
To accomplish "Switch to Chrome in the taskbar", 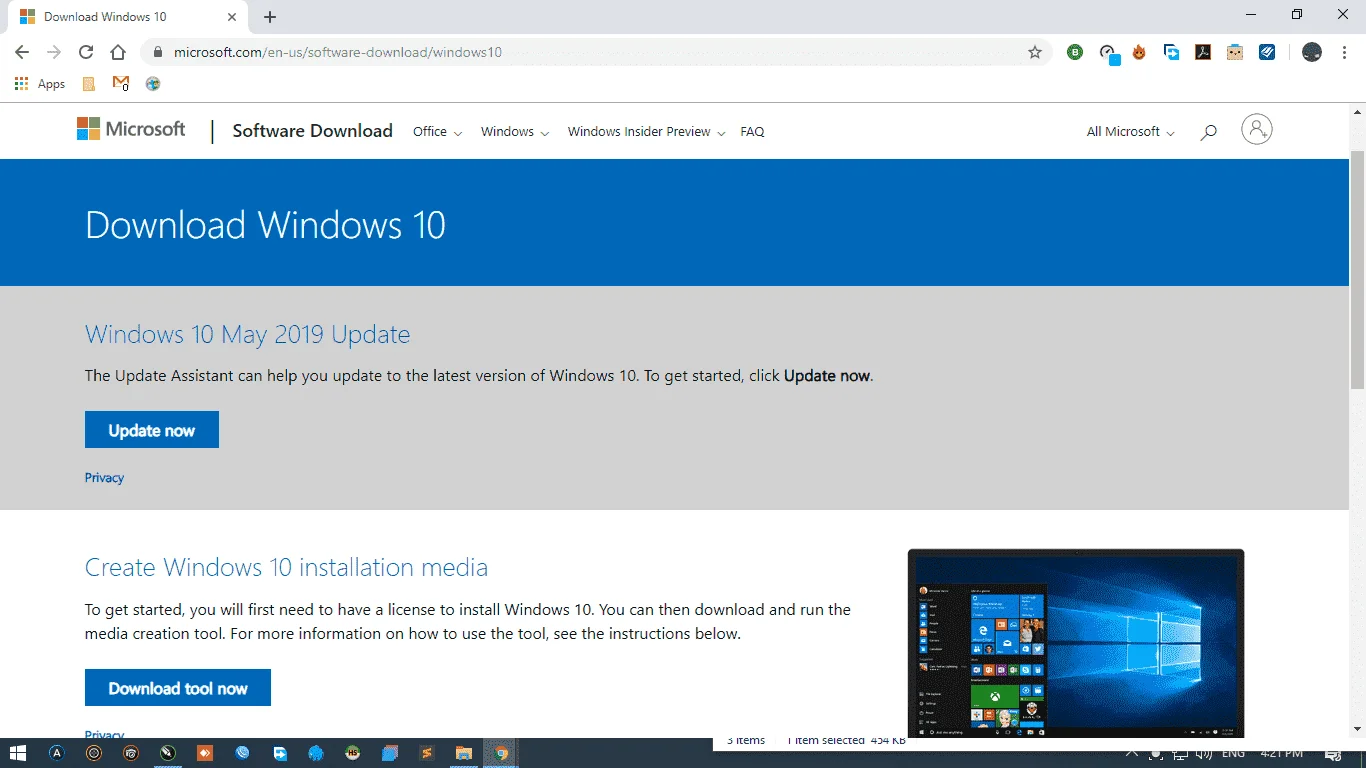I will click(501, 753).
